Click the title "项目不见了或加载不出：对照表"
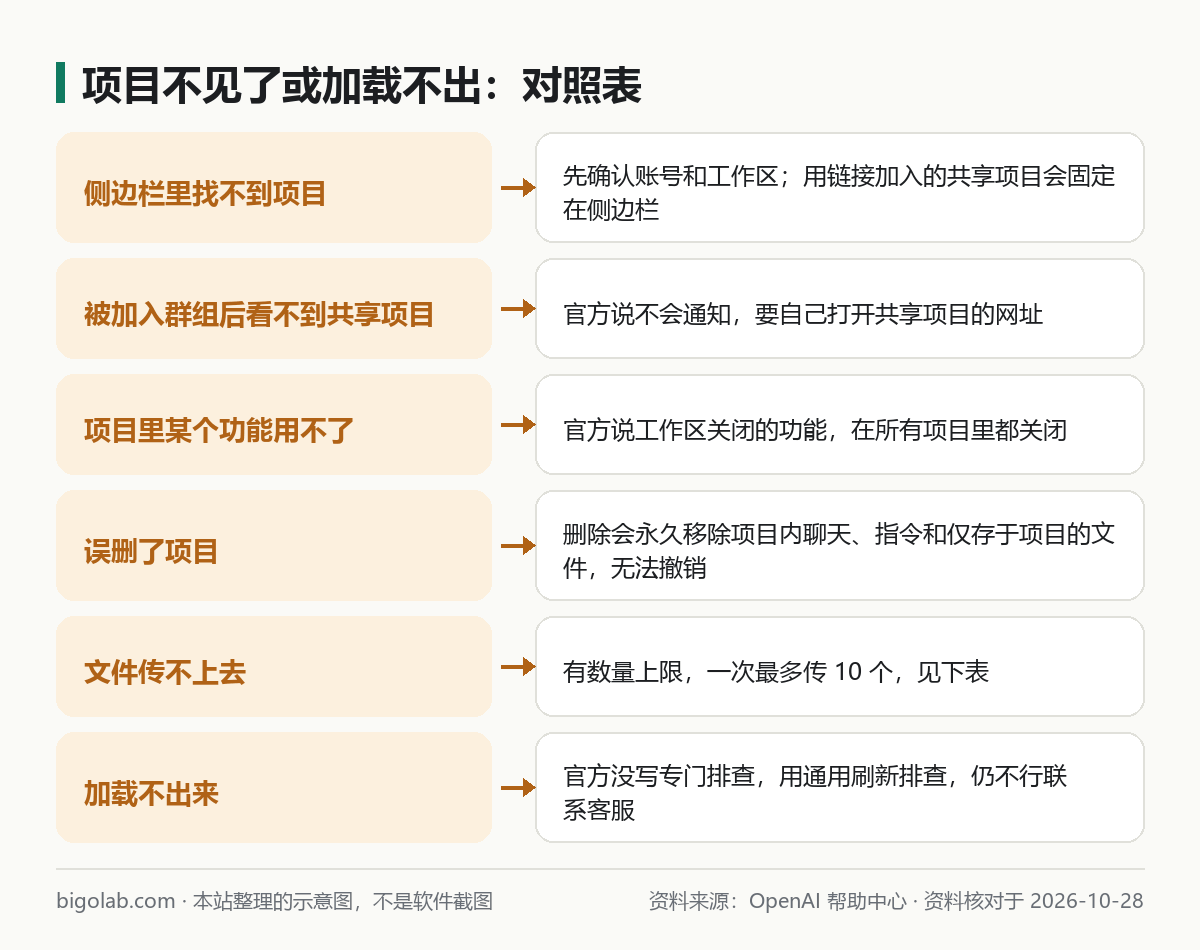The width and height of the screenshot is (1200, 950). pyautogui.click(x=361, y=86)
